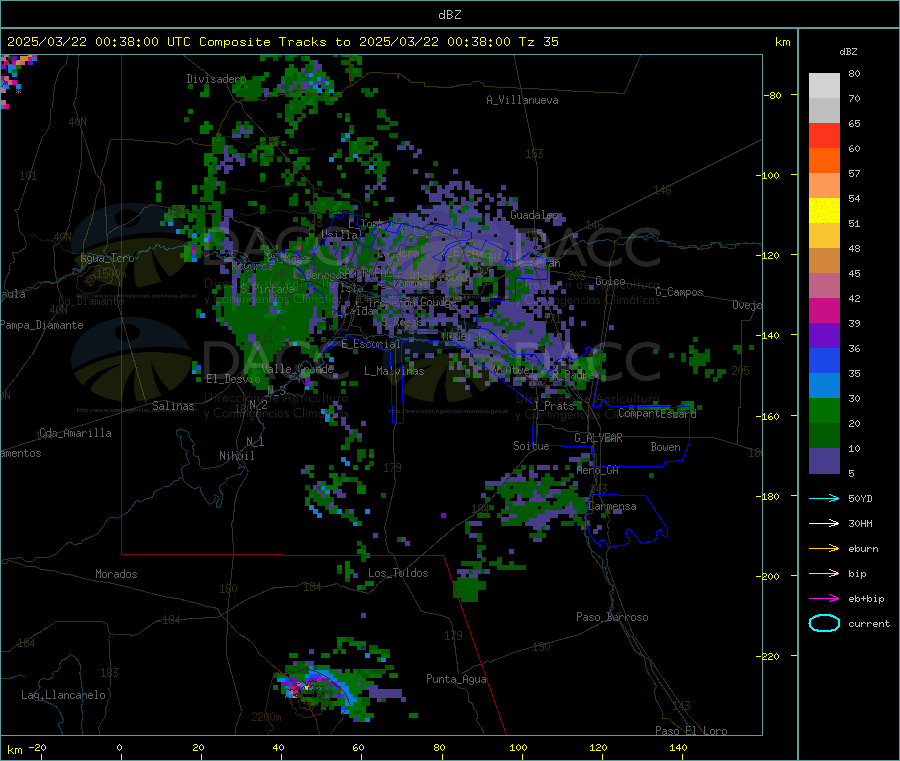Select the slate-purple 5 dBZ color band

point(824,461)
